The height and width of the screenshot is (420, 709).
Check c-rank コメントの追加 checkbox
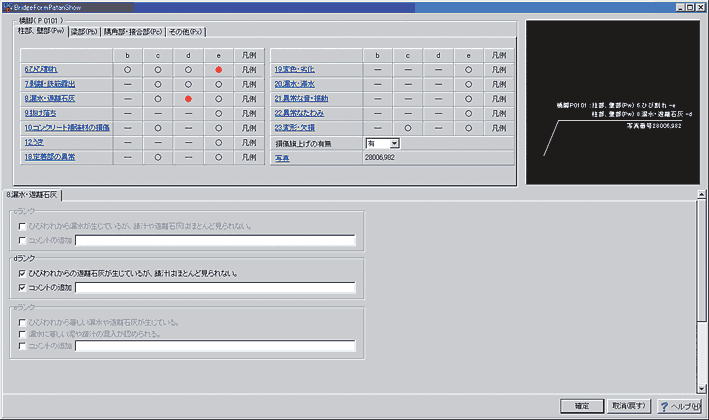(22, 240)
